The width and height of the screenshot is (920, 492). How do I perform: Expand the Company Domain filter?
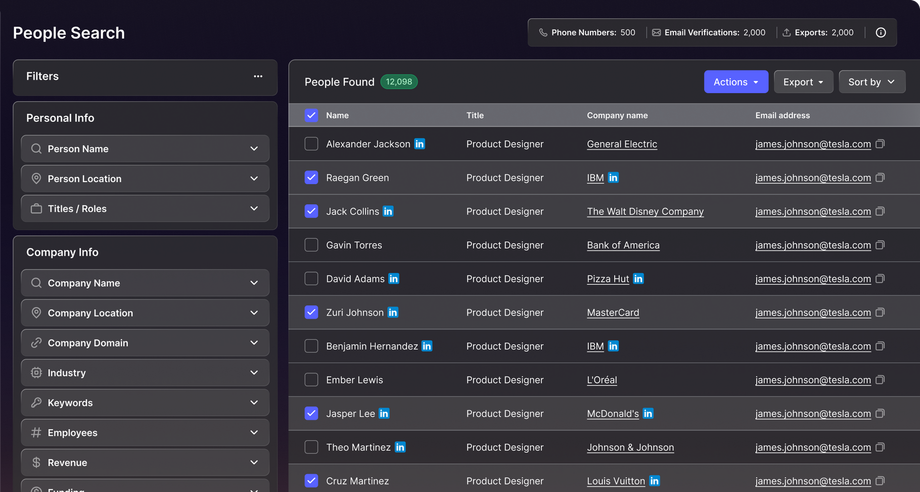coord(145,343)
